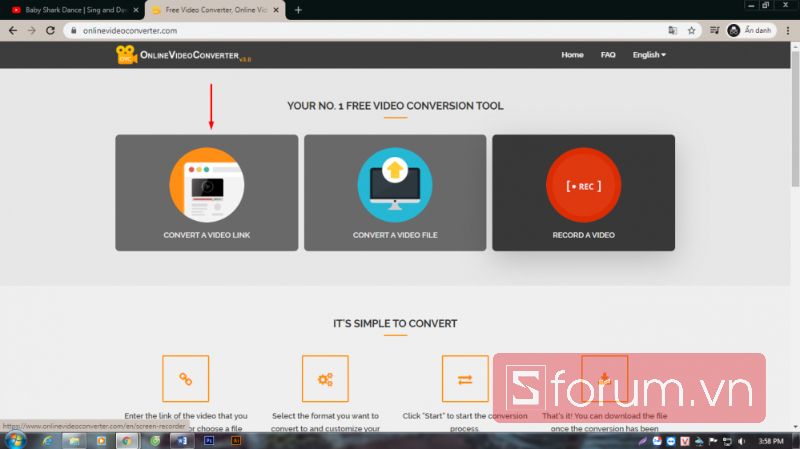800x449 pixels.
Task: Reload the onlinevideoconverter.com page
Action: pos(50,31)
